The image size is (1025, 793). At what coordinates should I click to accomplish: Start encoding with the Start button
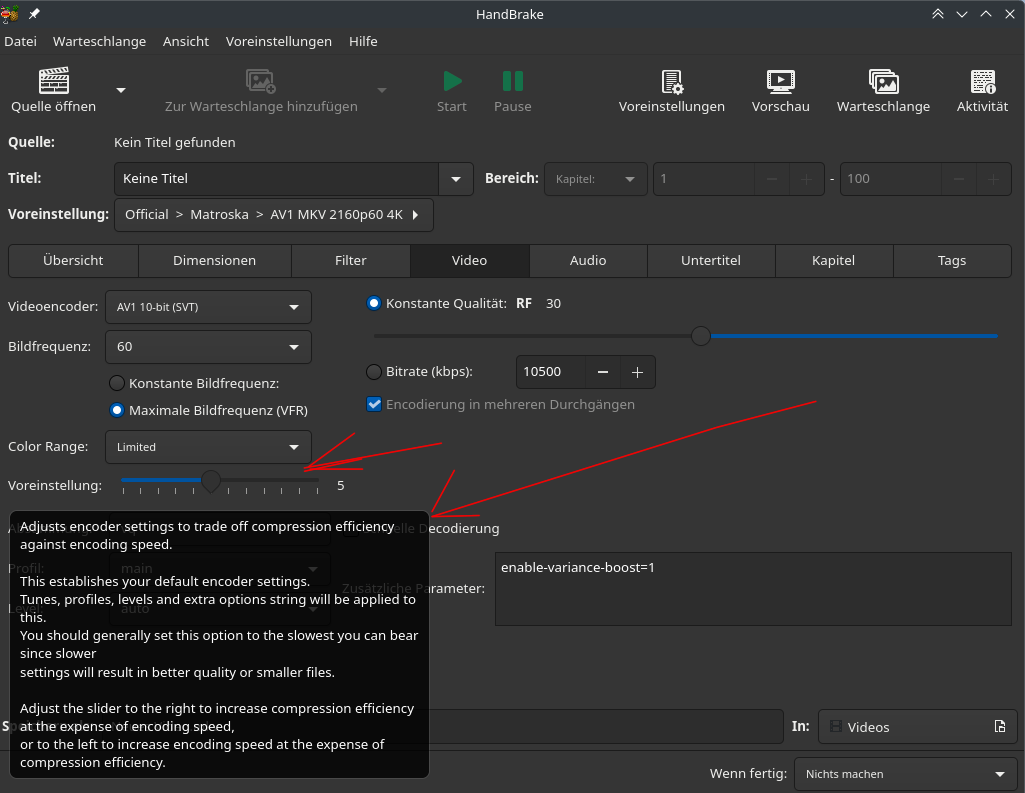click(452, 90)
